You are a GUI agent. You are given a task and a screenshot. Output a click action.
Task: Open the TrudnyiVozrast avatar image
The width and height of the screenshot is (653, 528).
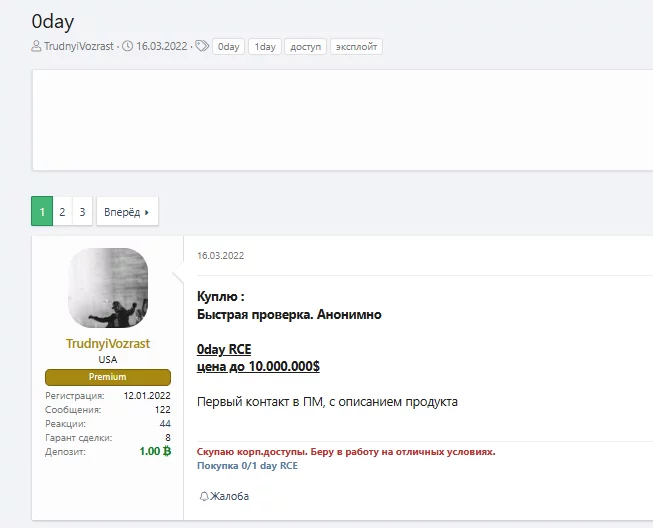(x=108, y=288)
